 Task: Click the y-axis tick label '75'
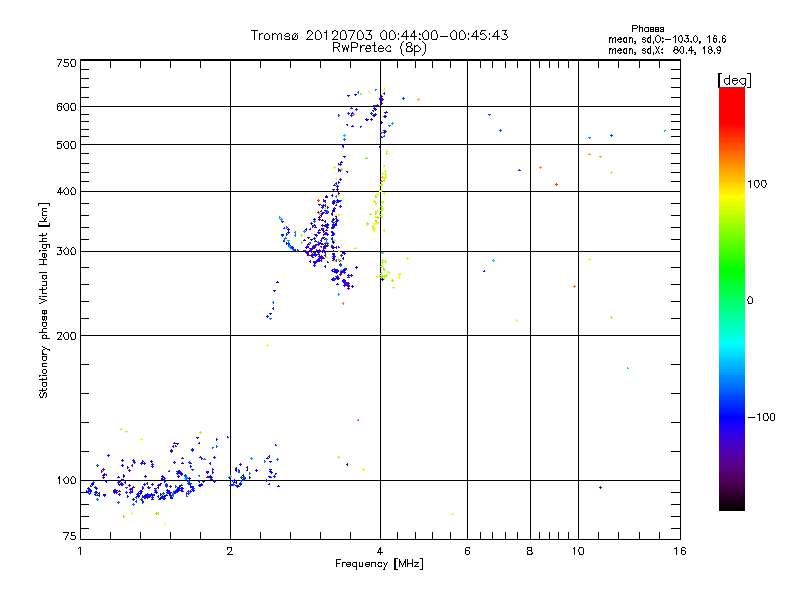(70, 536)
